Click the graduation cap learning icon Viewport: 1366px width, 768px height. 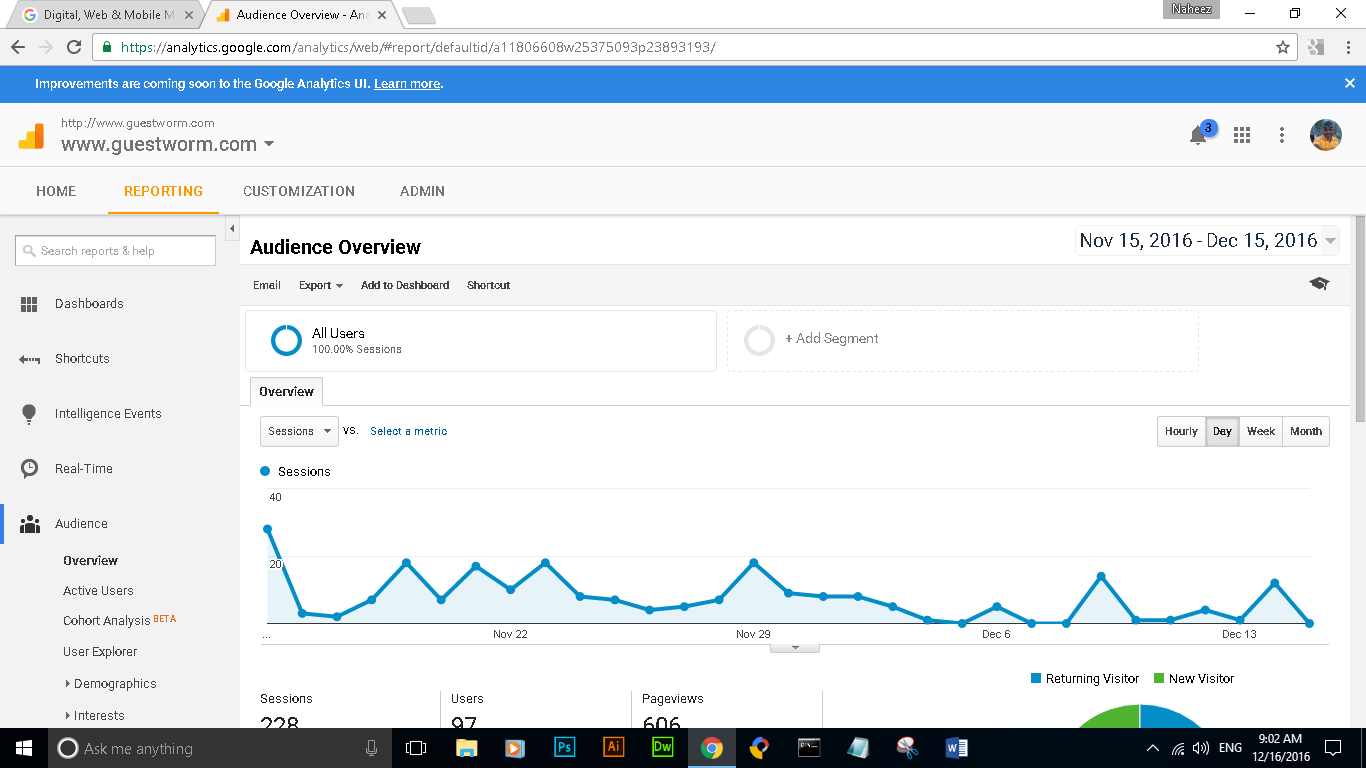point(1319,284)
